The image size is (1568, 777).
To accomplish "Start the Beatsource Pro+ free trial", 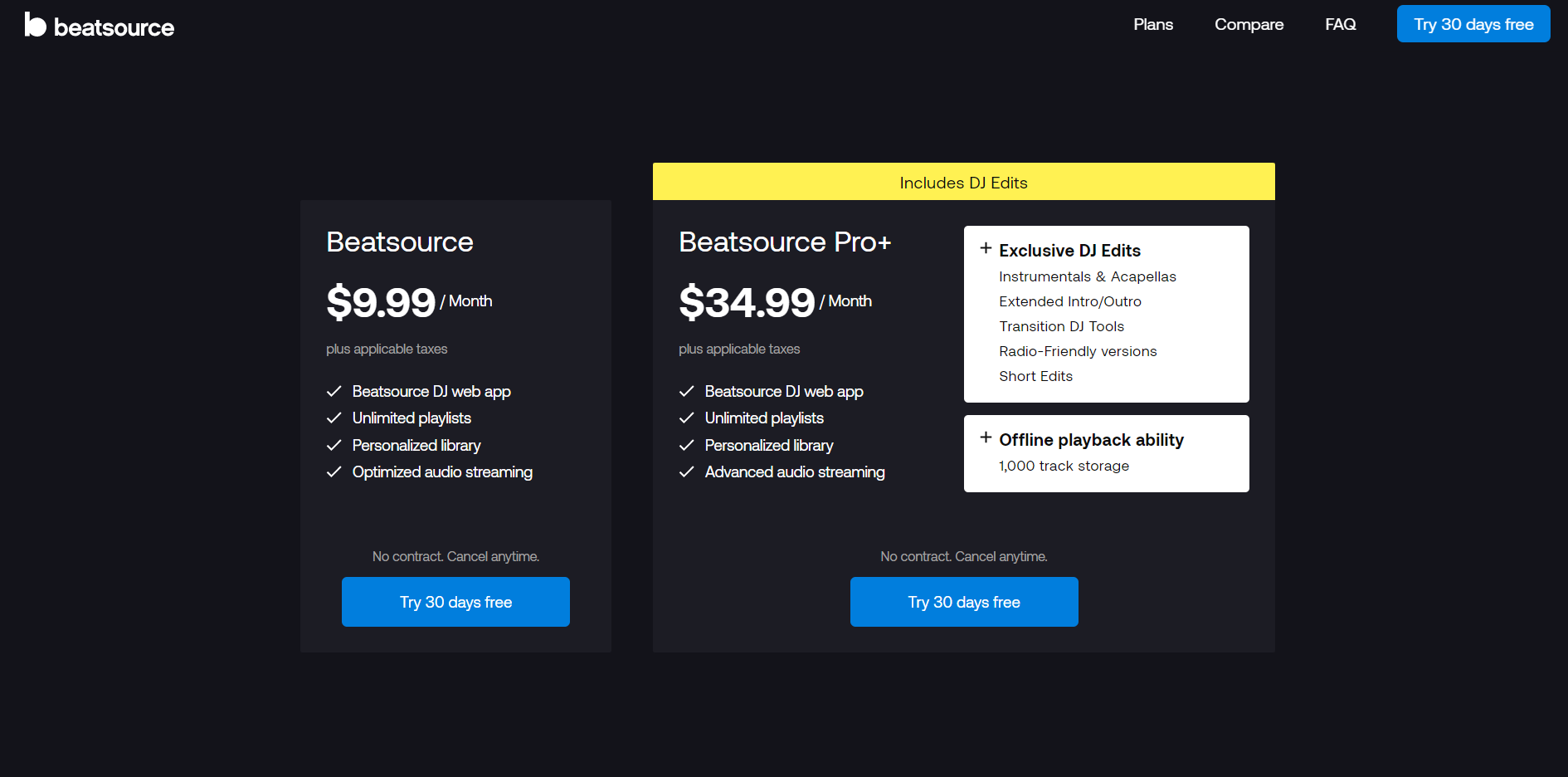I will (x=964, y=602).
